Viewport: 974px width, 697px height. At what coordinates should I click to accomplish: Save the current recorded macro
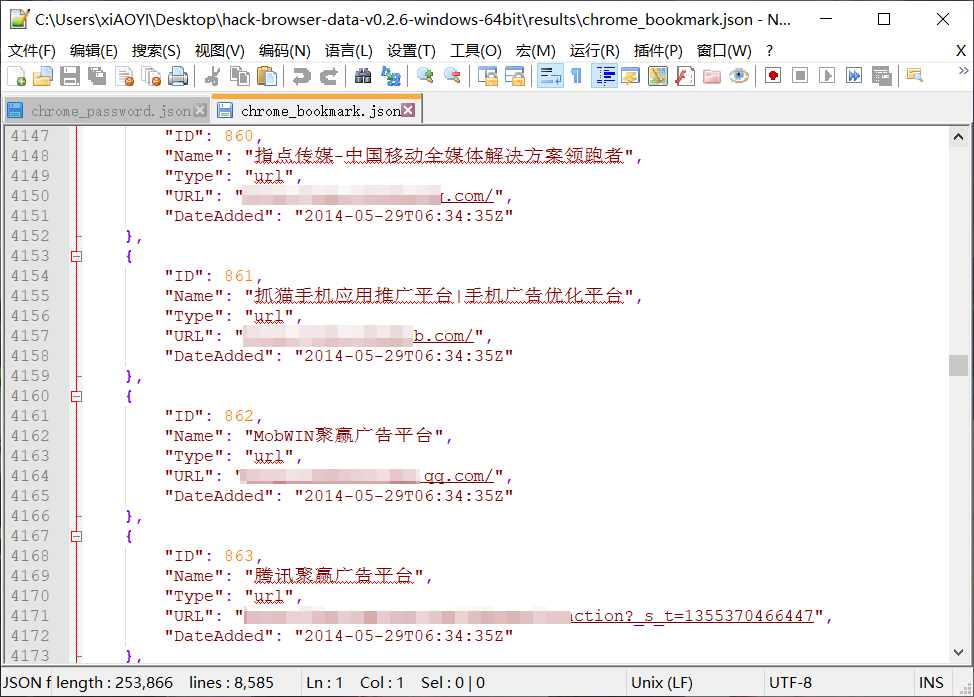(x=881, y=76)
